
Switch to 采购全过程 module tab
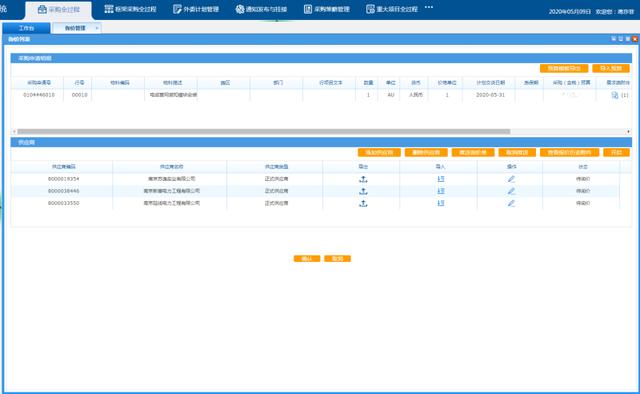pos(59,9)
